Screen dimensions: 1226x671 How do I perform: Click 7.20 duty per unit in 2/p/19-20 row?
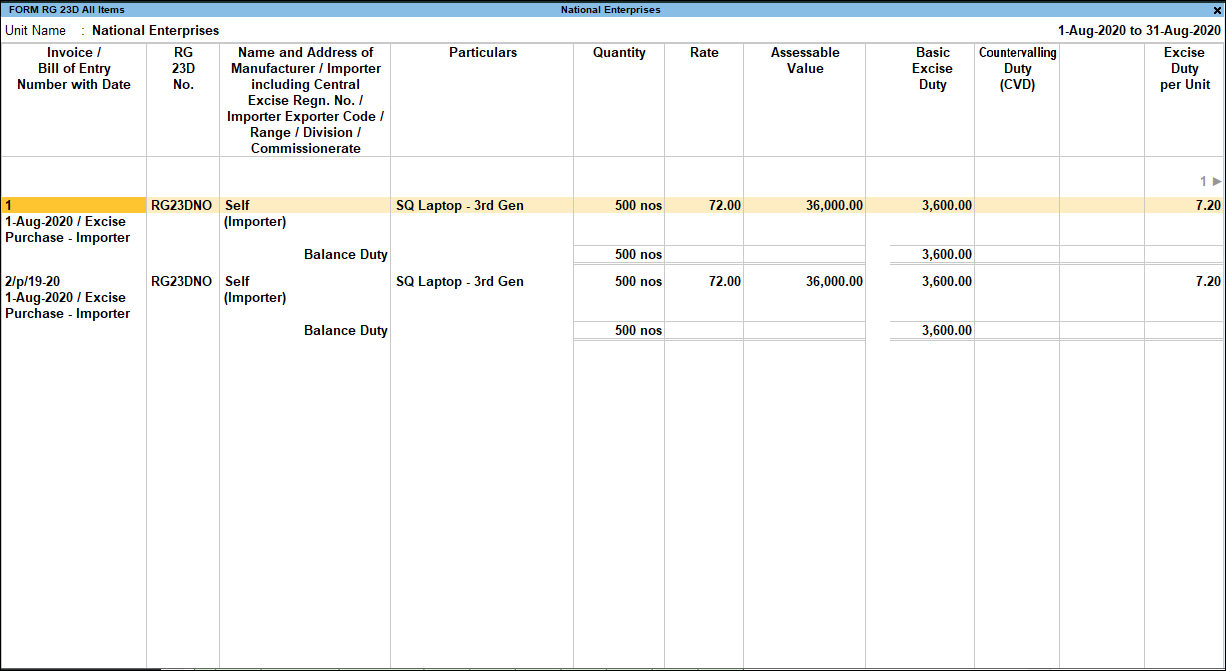click(x=1208, y=281)
